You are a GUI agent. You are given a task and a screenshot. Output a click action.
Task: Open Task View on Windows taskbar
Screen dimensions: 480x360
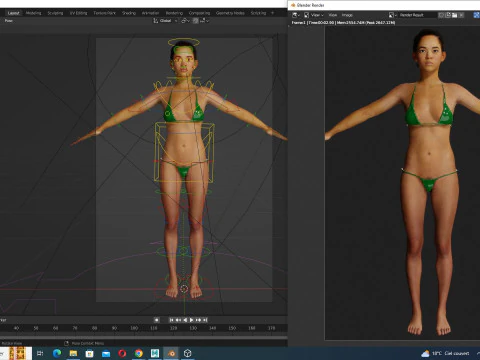point(40,353)
